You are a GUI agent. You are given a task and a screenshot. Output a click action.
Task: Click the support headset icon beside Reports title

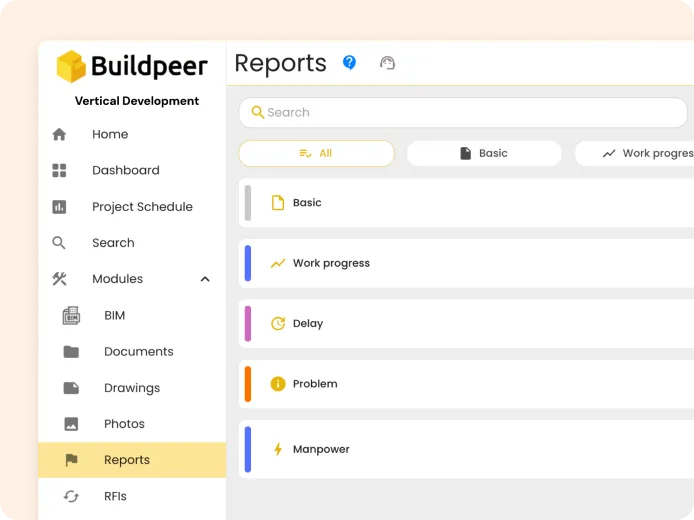point(387,63)
